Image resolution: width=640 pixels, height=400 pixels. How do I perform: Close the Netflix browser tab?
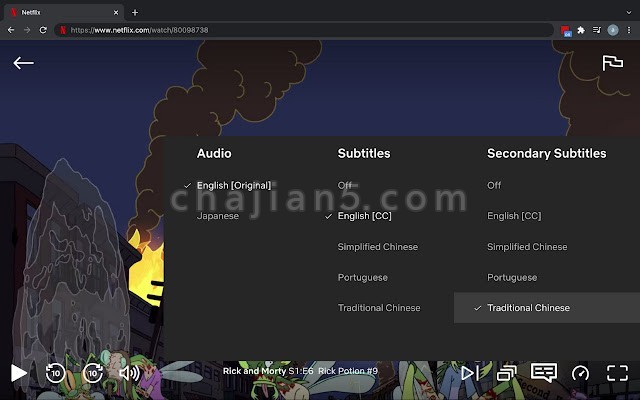coord(116,13)
